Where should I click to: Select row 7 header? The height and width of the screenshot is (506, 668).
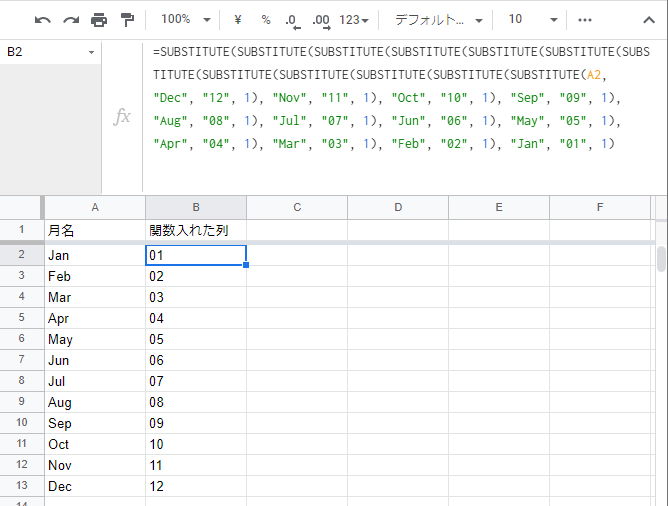tap(21, 360)
